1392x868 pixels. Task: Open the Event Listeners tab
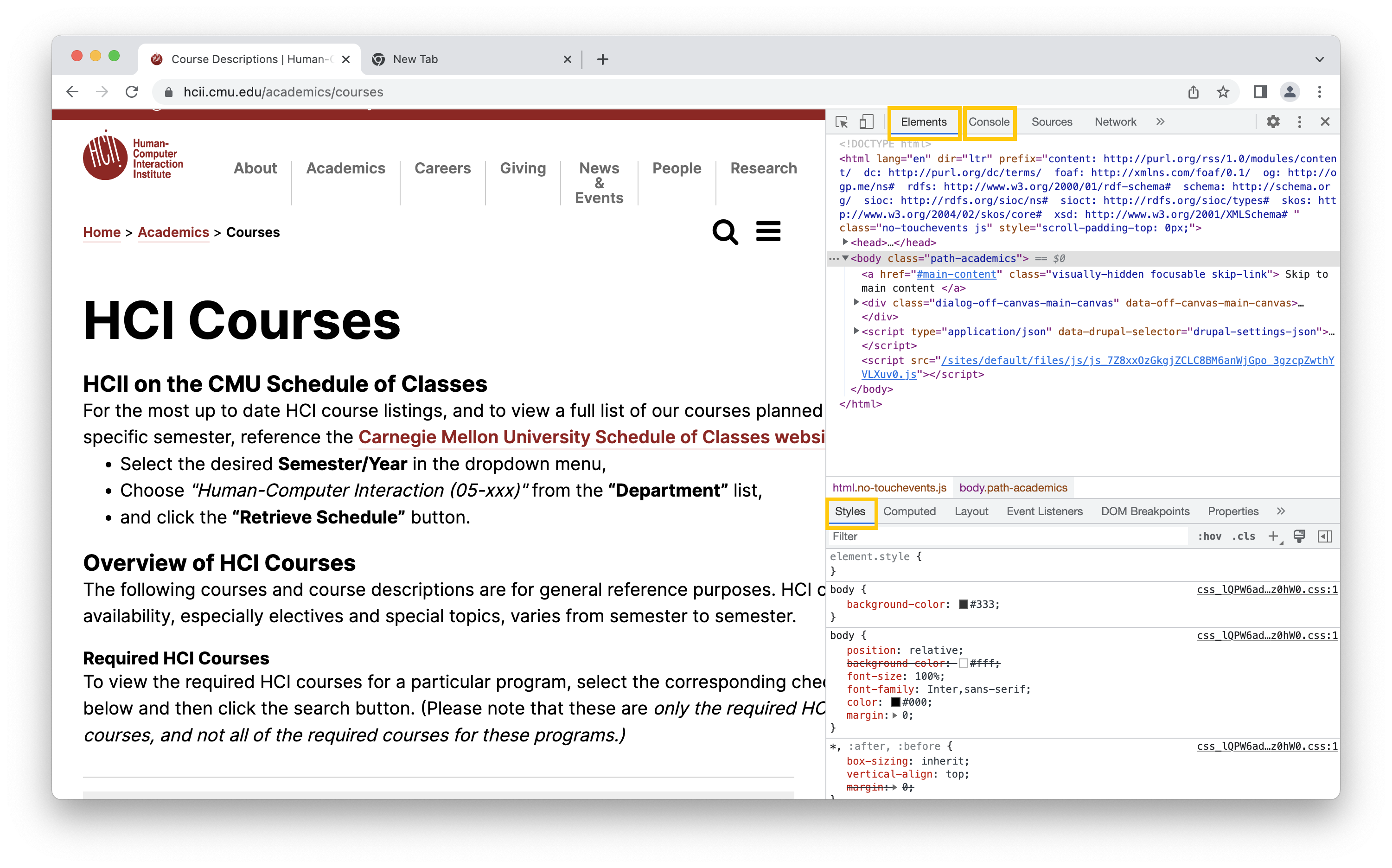pyautogui.click(x=1044, y=511)
